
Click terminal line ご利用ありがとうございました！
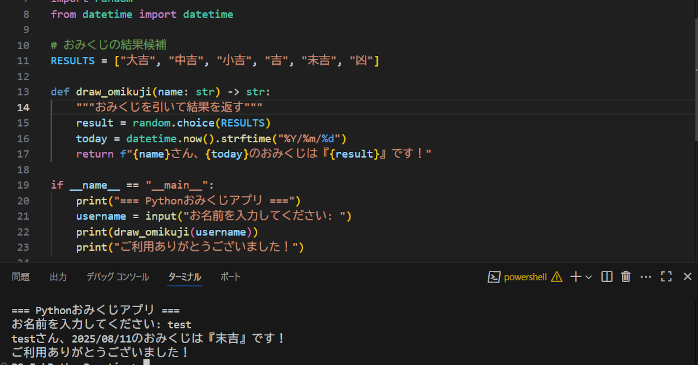(x=101, y=352)
